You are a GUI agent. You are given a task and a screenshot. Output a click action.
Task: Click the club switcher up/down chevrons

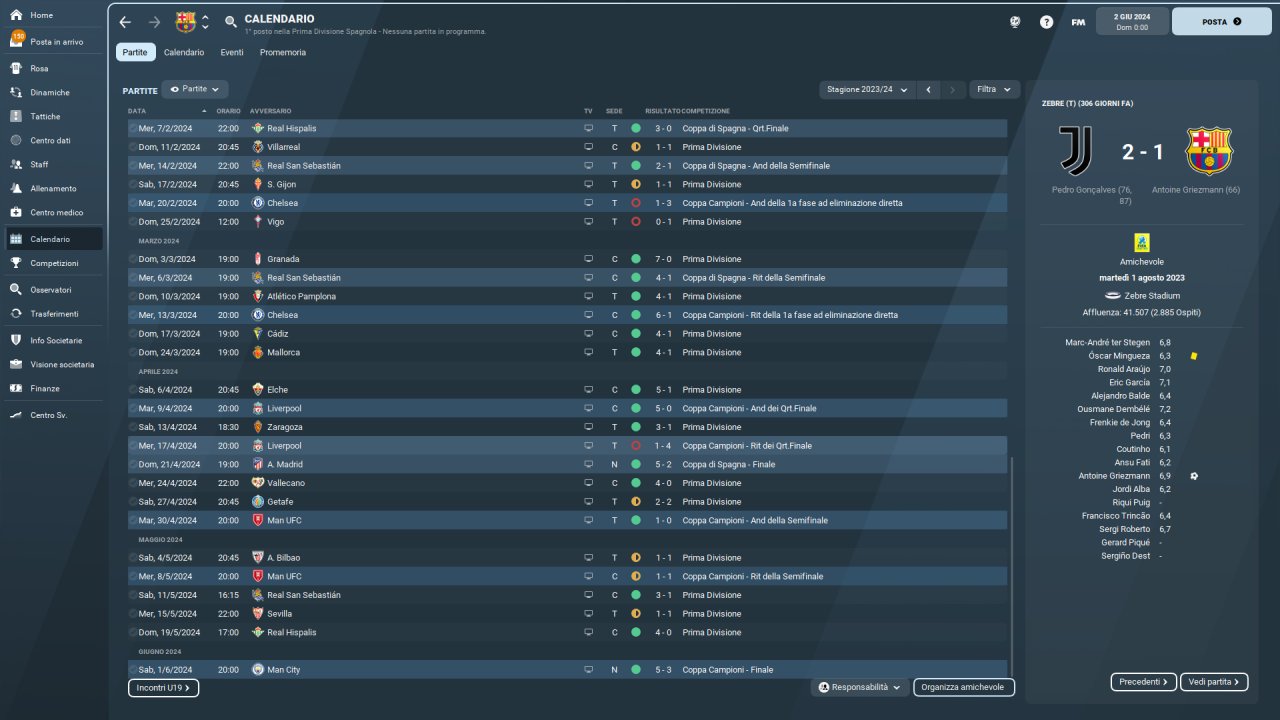point(205,22)
